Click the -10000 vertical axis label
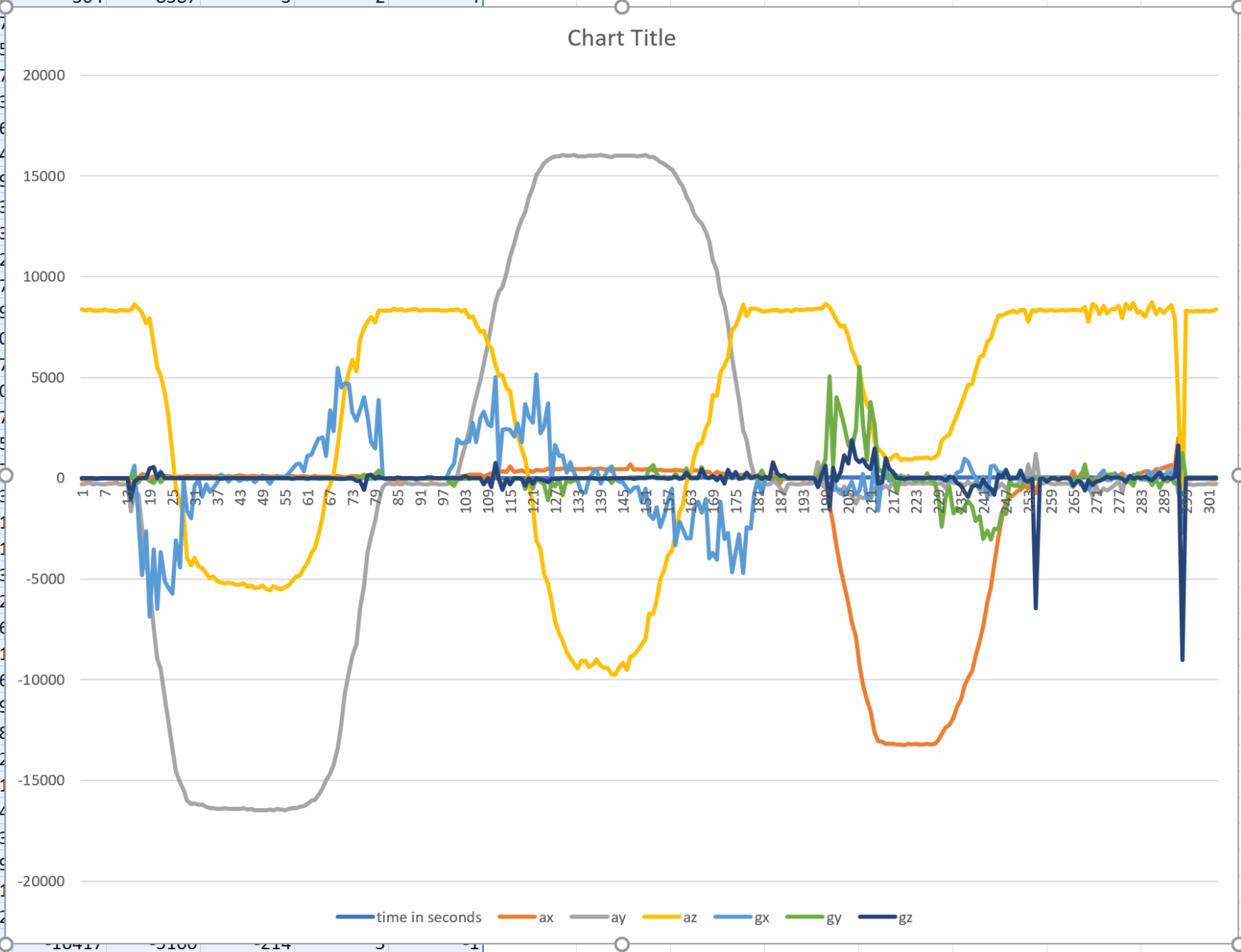 click(41, 680)
